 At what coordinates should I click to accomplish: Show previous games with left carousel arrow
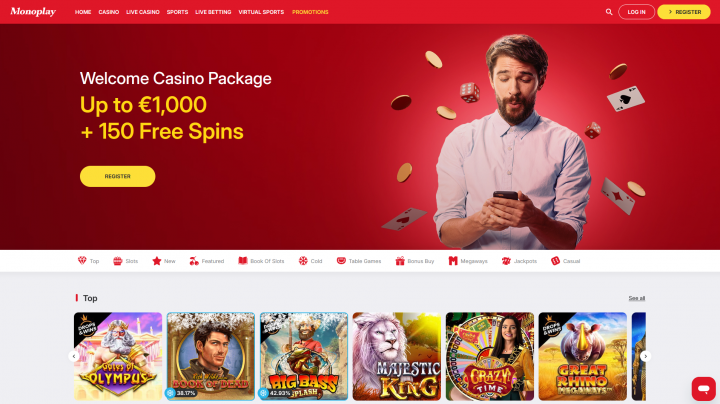73,356
